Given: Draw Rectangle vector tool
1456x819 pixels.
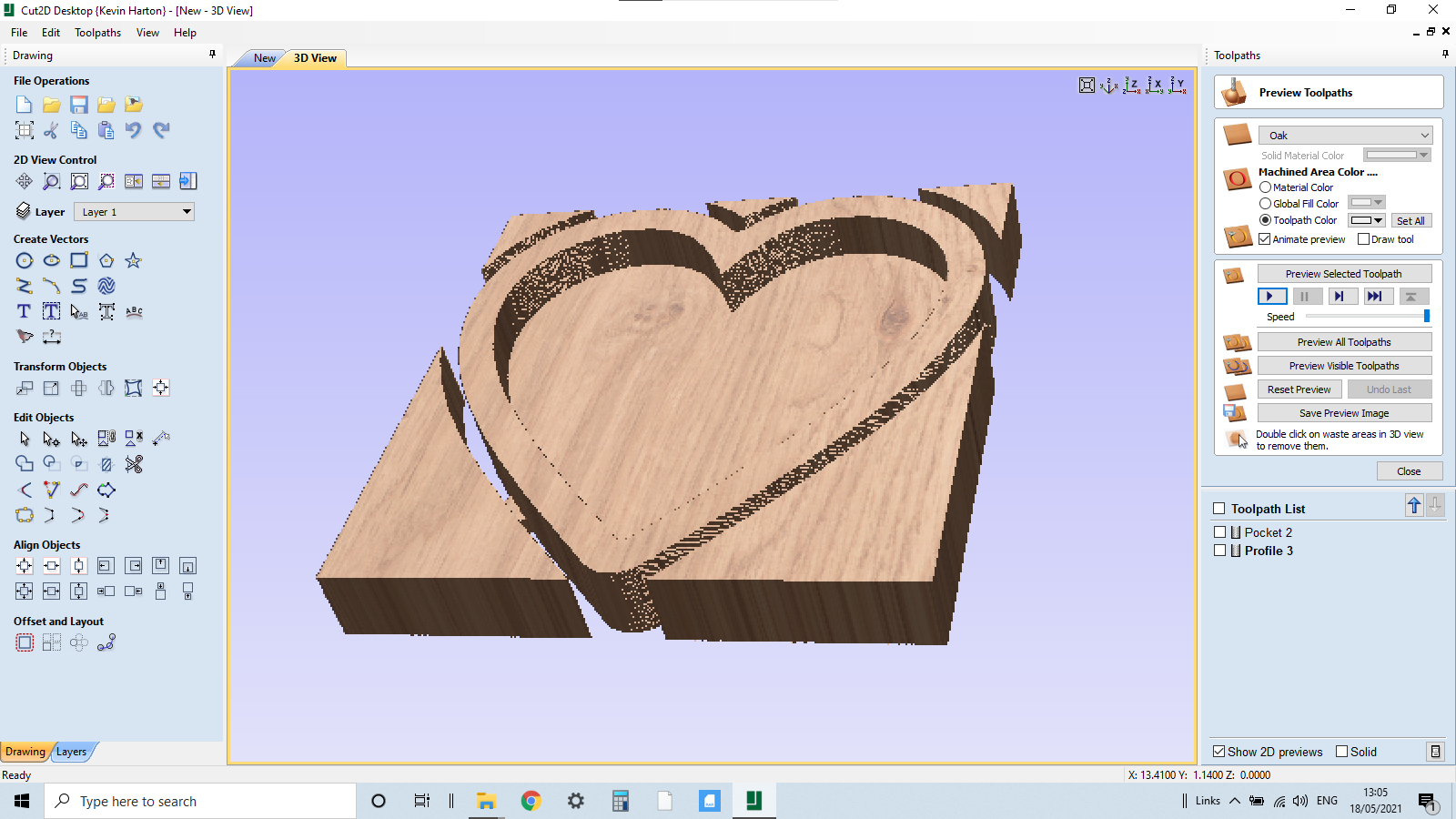Looking at the screenshot, I should click(x=79, y=260).
